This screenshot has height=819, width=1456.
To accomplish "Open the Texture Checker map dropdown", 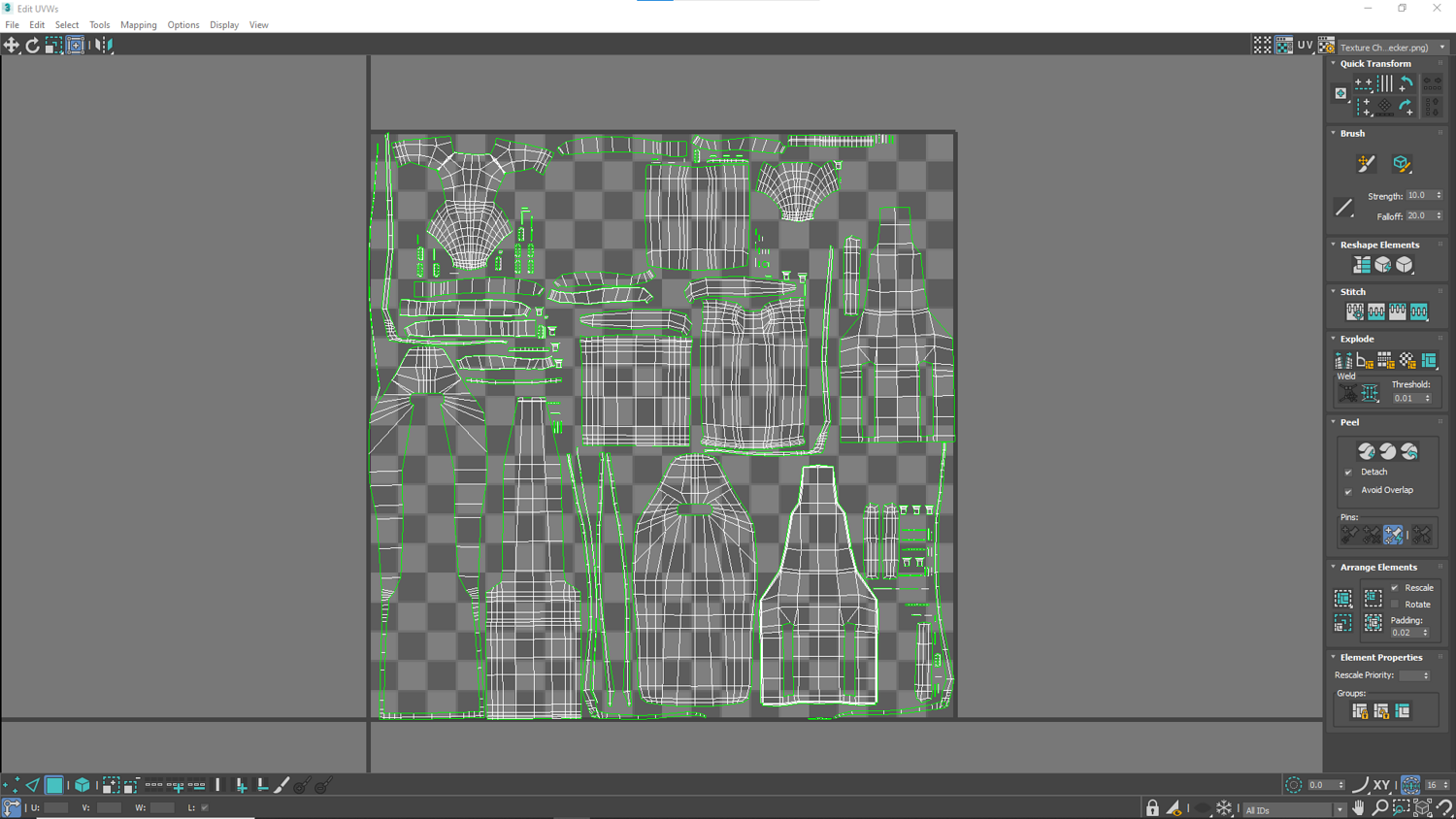I will (1394, 47).
